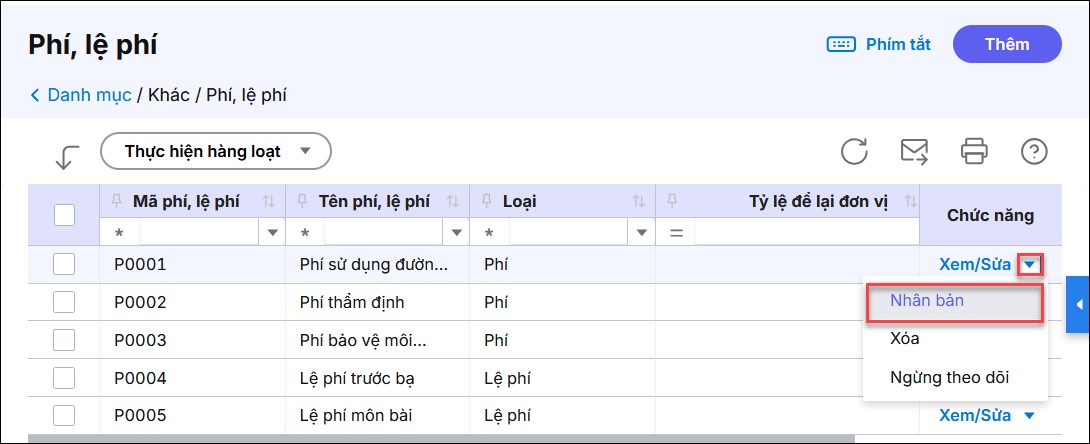Open the Thực hiện hàng loạt dropdown
1090x444 pixels.
(216, 152)
